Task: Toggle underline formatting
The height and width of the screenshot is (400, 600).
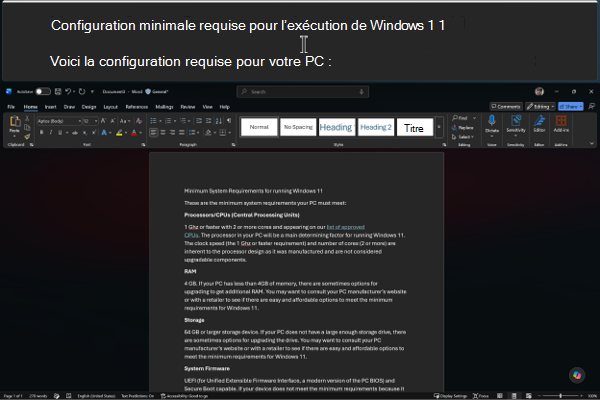Action: 60,132
